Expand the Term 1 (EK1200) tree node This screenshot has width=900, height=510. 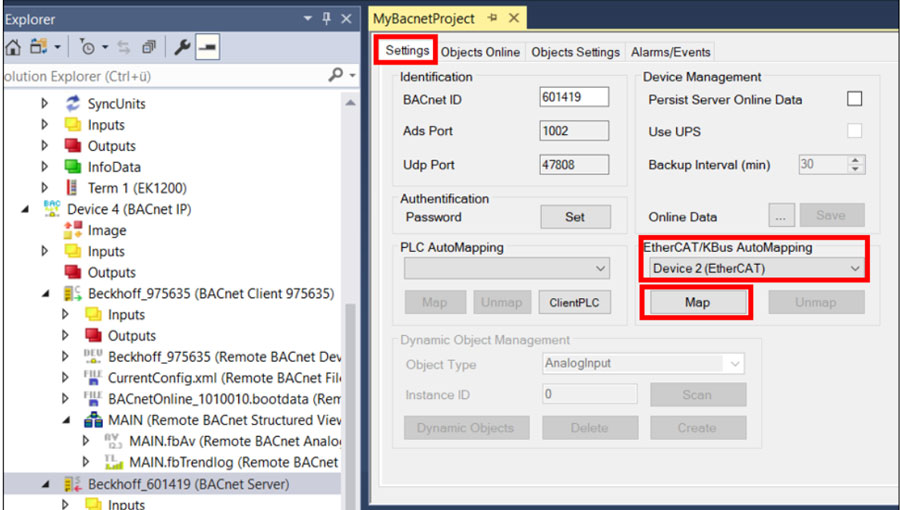click(44, 188)
